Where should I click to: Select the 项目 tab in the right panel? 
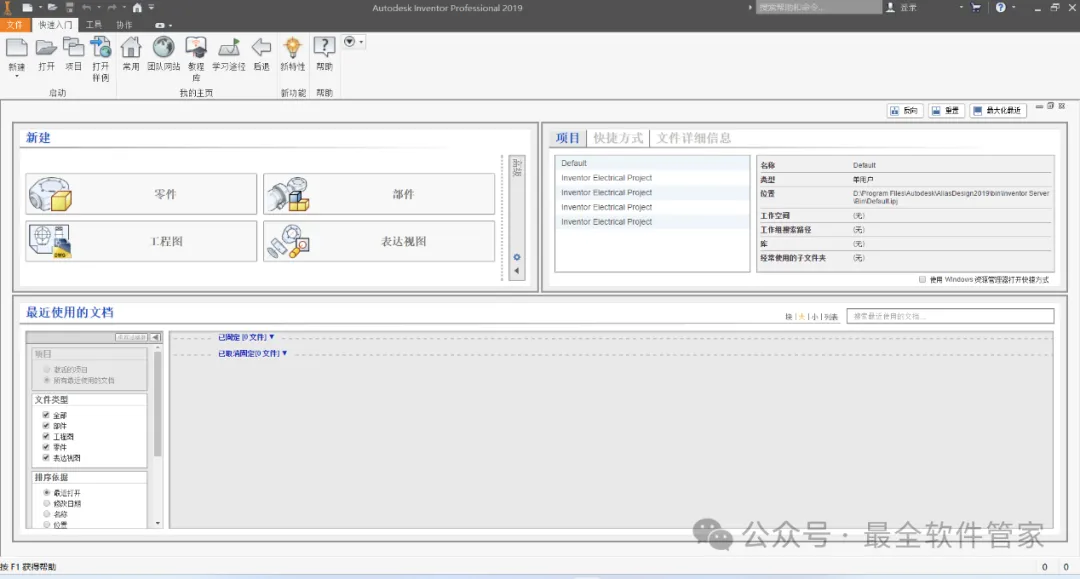[568, 138]
